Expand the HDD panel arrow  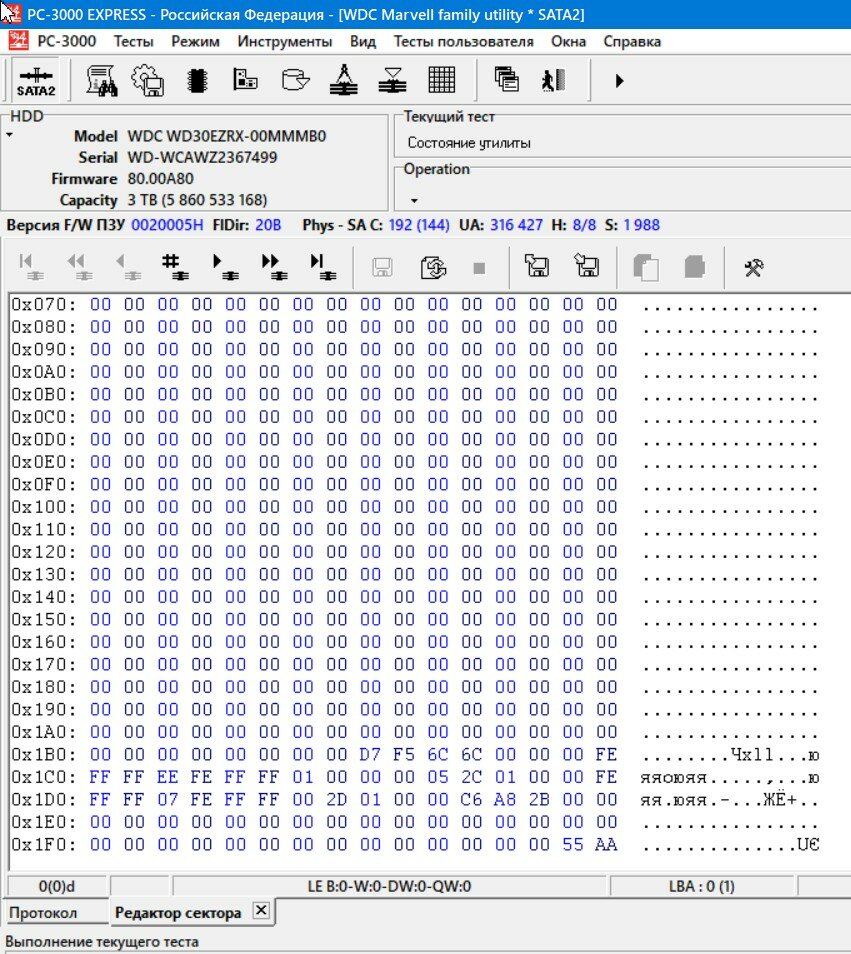[x=10, y=135]
